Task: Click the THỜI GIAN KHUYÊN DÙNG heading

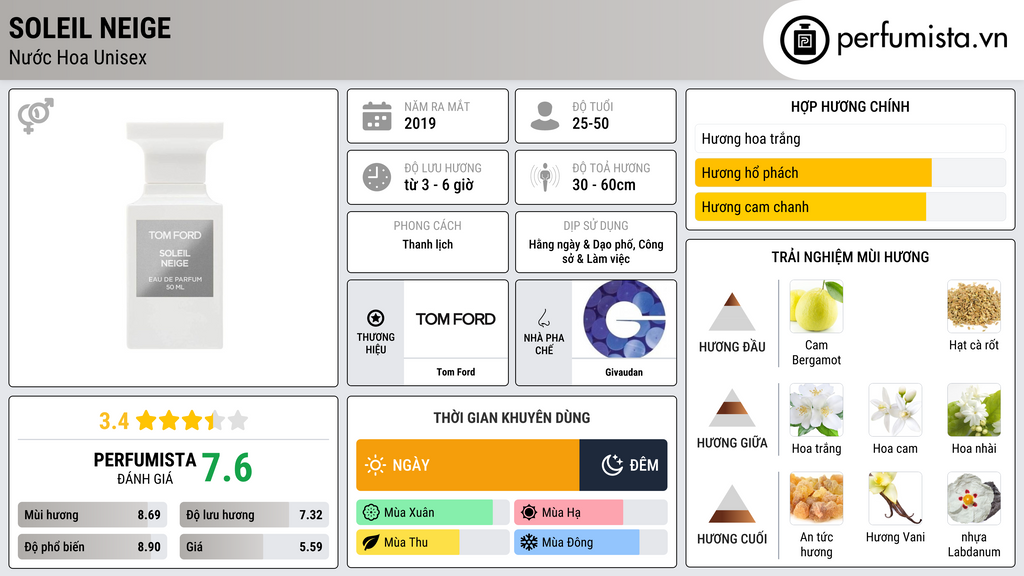Action: click(x=512, y=418)
